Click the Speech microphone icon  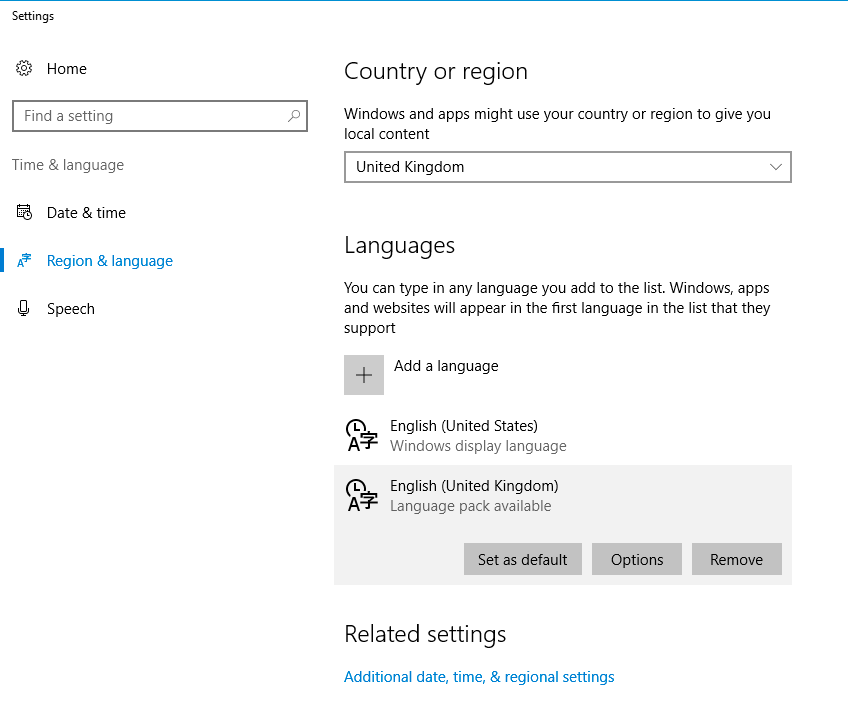tap(23, 308)
